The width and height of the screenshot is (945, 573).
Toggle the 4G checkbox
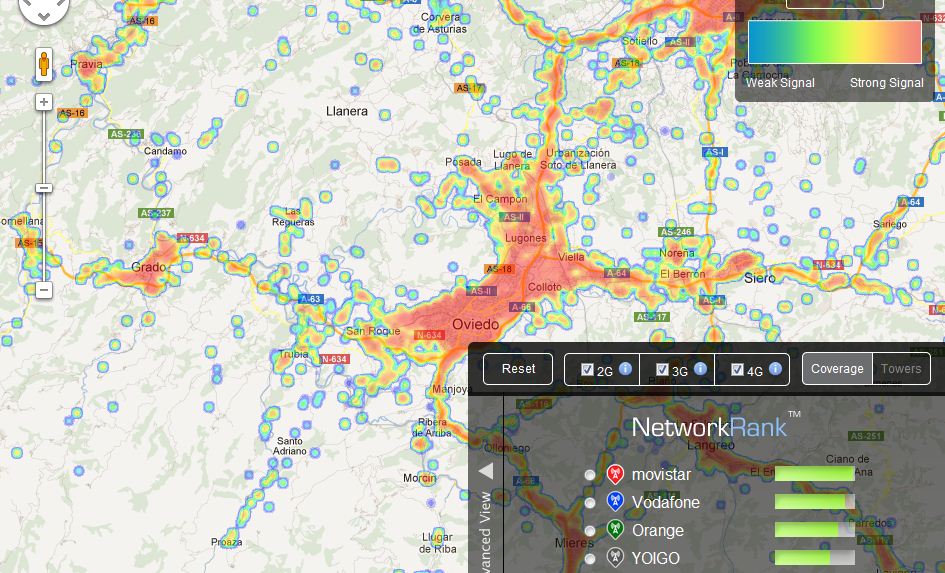(x=736, y=369)
